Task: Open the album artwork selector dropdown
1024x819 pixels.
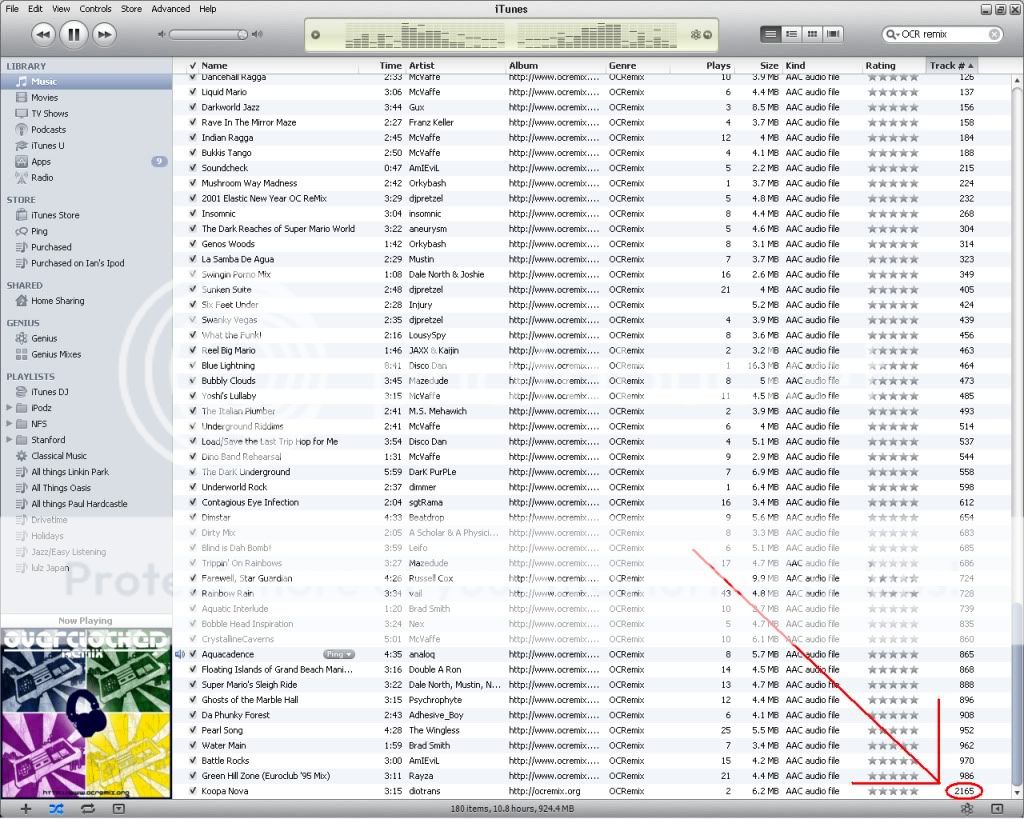Action: tap(120, 807)
